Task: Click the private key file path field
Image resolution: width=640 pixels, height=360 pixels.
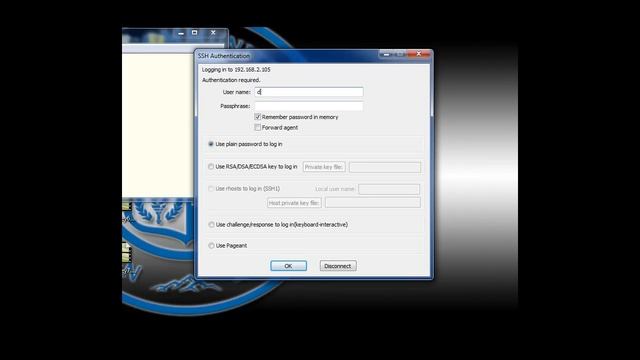Action: 385,167
